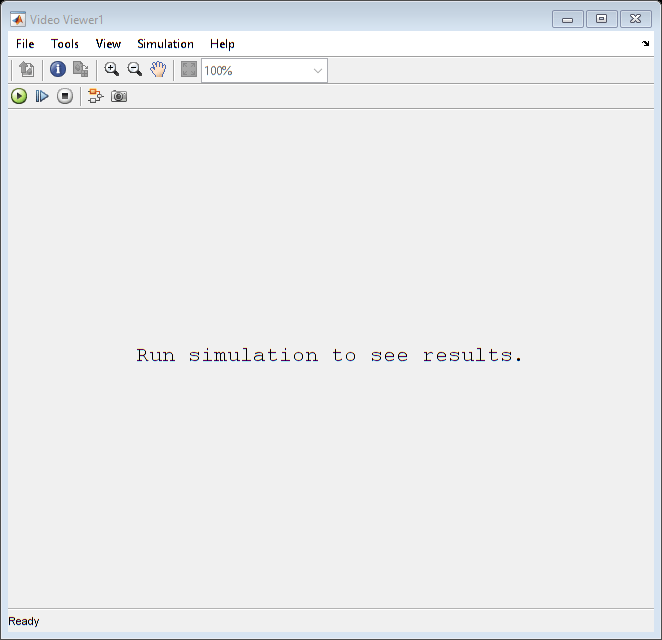Image resolution: width=662 pixels, height=640 pixels.
Task: Click 'Run simulation to see results.' text
Action: click(329, 355)
